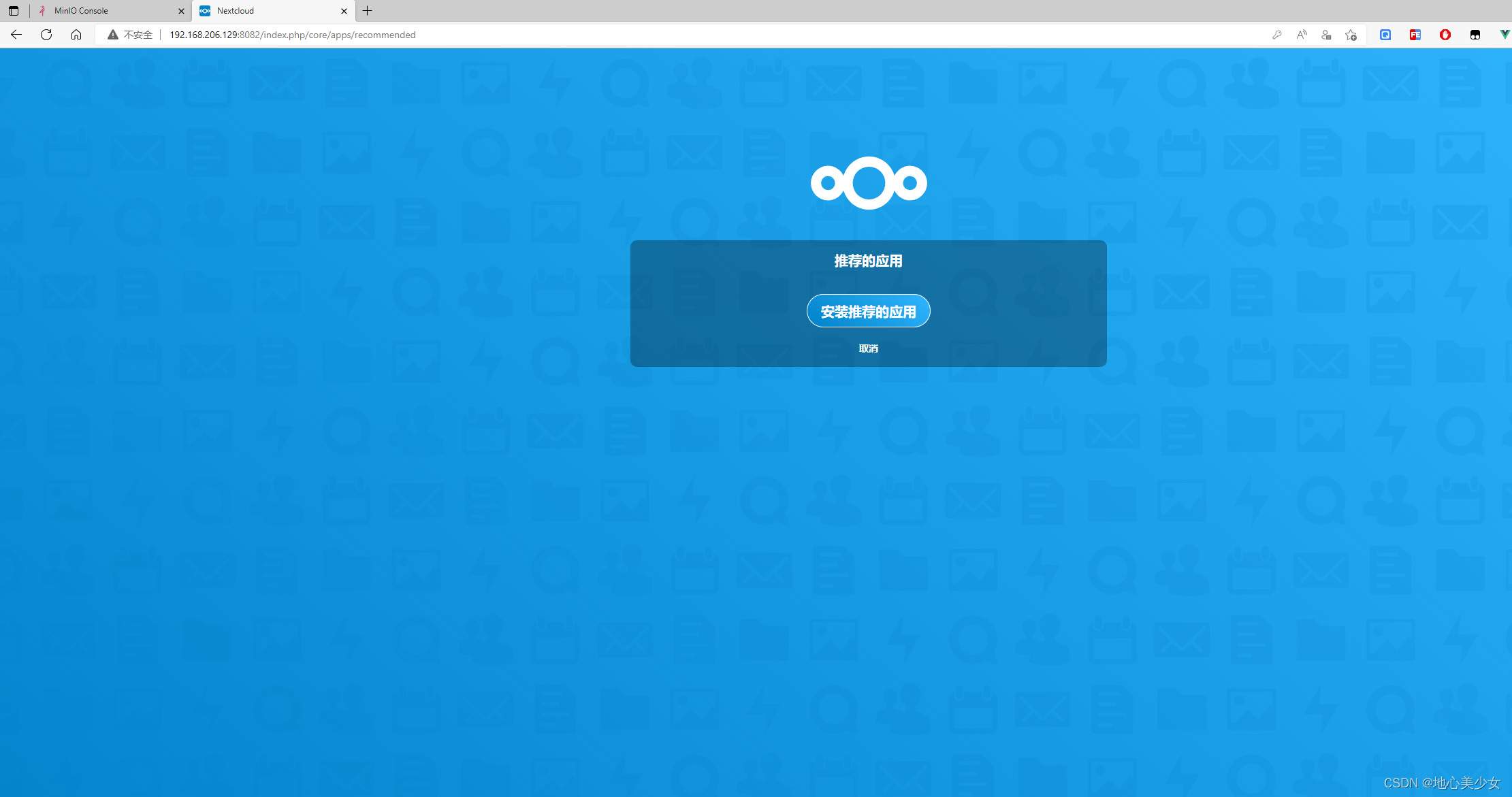Reload the current page
The height and width of the screenshot is (797, 1512).
click(46, 35)
